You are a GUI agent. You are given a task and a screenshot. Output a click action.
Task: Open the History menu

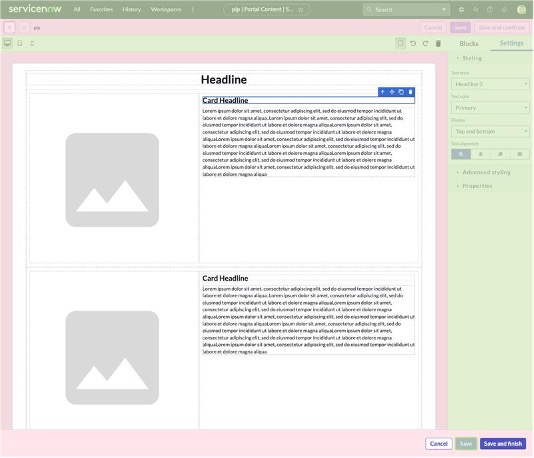coord(131,10)
